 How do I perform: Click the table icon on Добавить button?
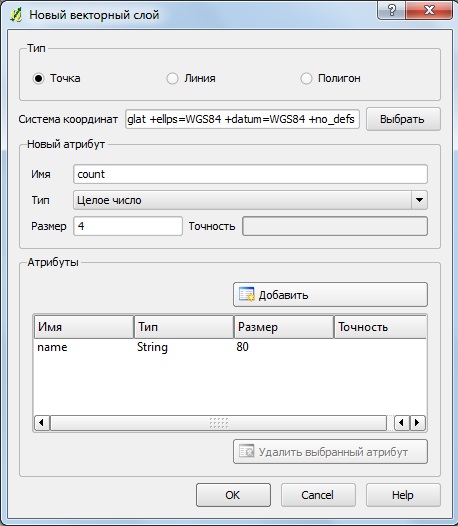[x=247, y=295]
